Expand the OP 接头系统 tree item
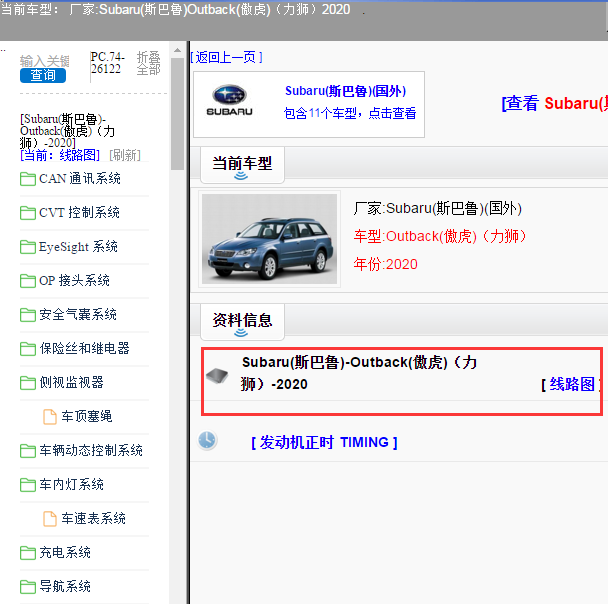 tap(74, 281)
